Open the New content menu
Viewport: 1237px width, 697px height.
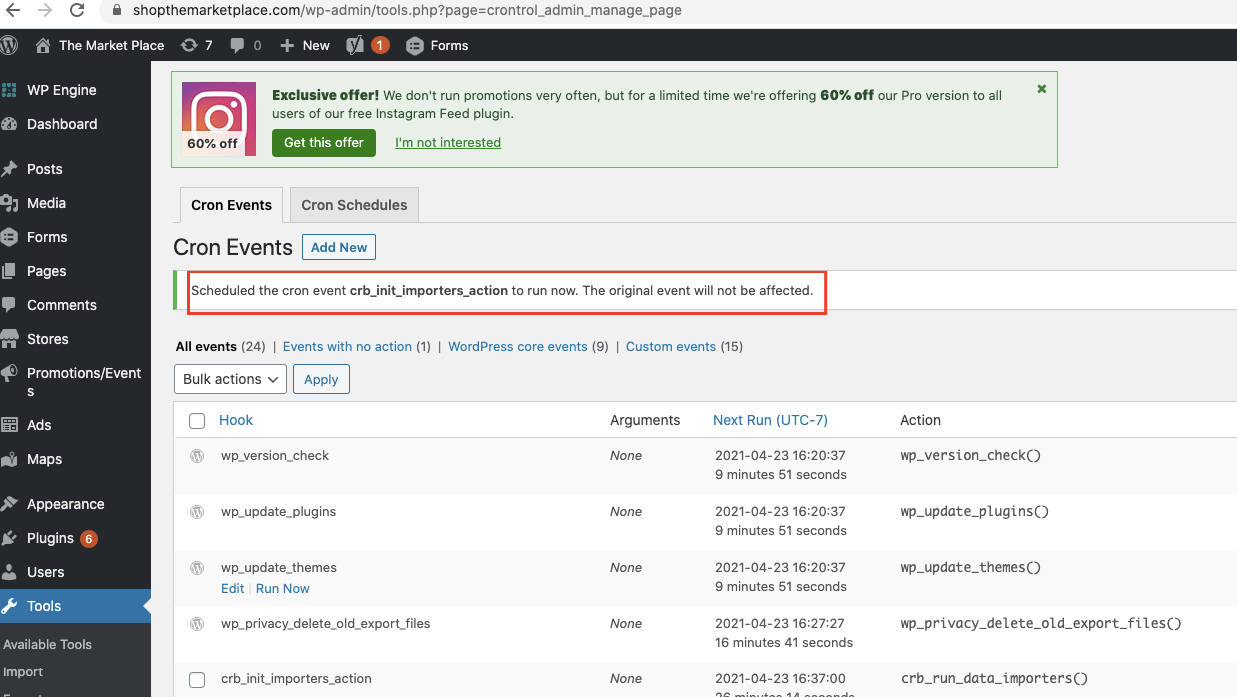coord(305,45)
